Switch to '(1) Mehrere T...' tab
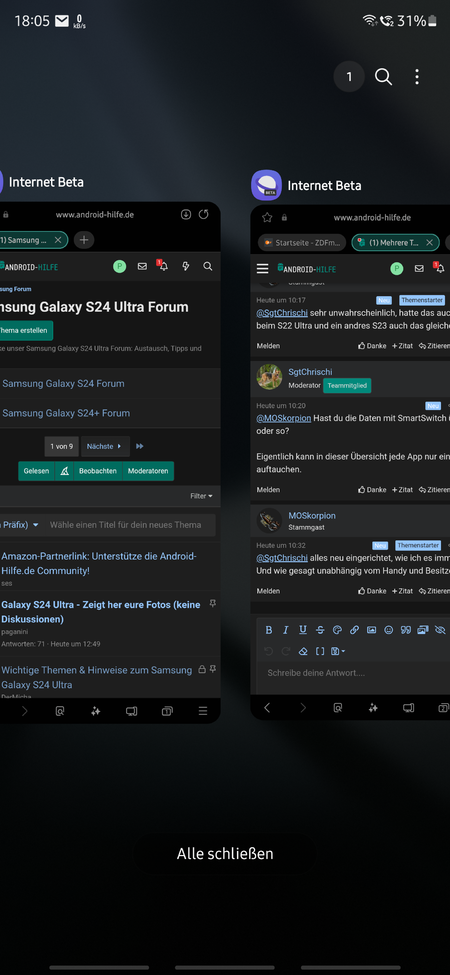 tap(395, 243)
